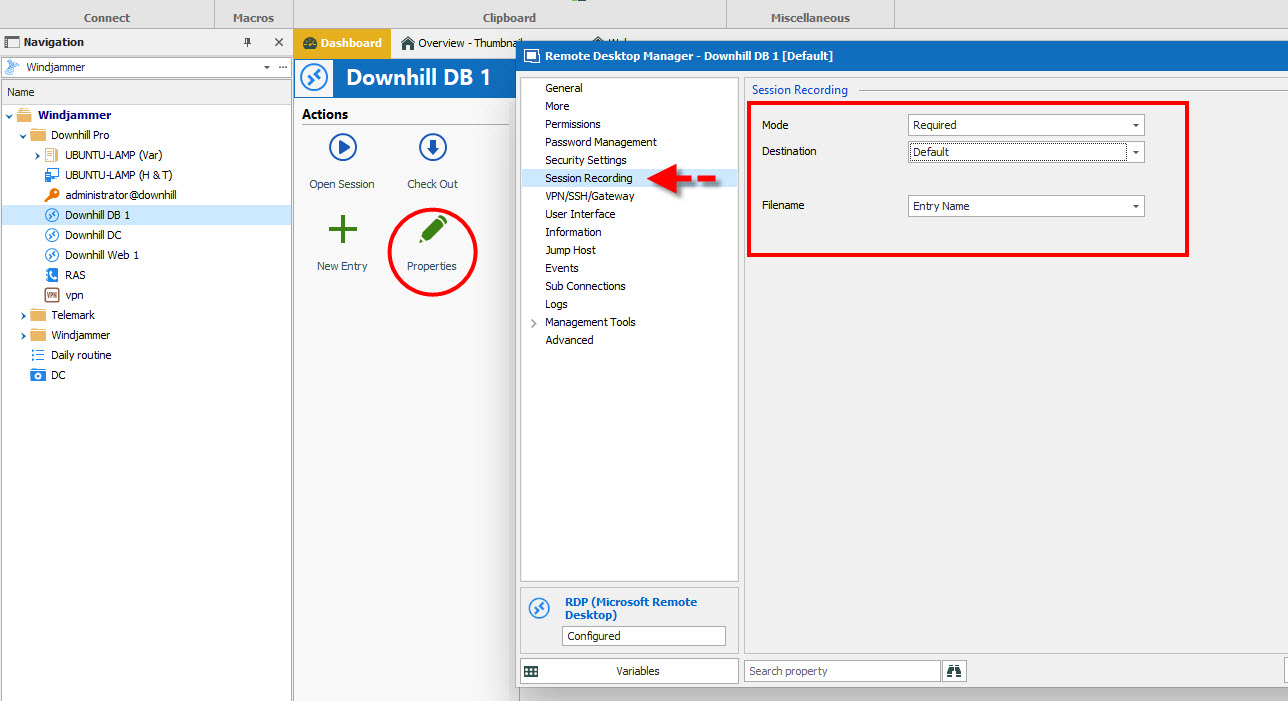
Task: Select the vpn entry in tree
Action: point(74,295)
